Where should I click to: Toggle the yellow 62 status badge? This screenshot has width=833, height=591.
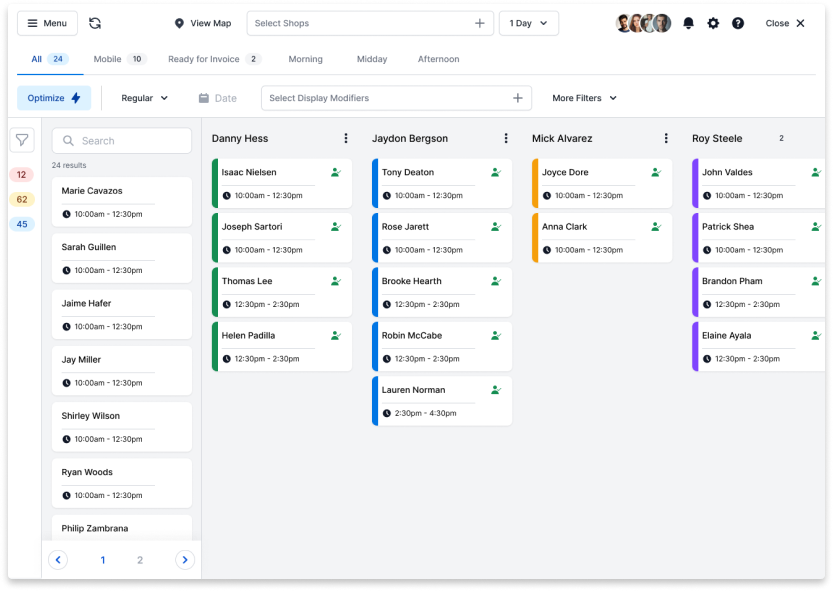pyautogui.click(x=22, y=199)
